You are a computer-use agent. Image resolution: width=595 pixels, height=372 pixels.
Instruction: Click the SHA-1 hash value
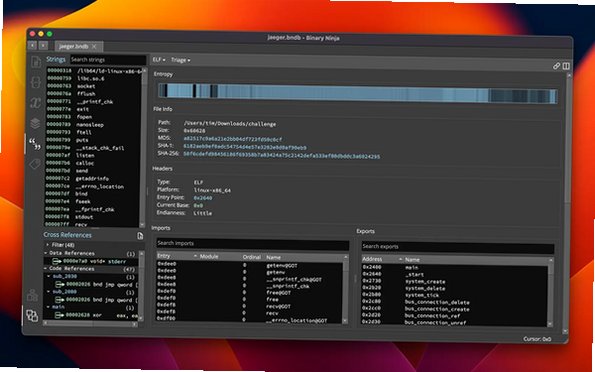click(x=245, y=147)
